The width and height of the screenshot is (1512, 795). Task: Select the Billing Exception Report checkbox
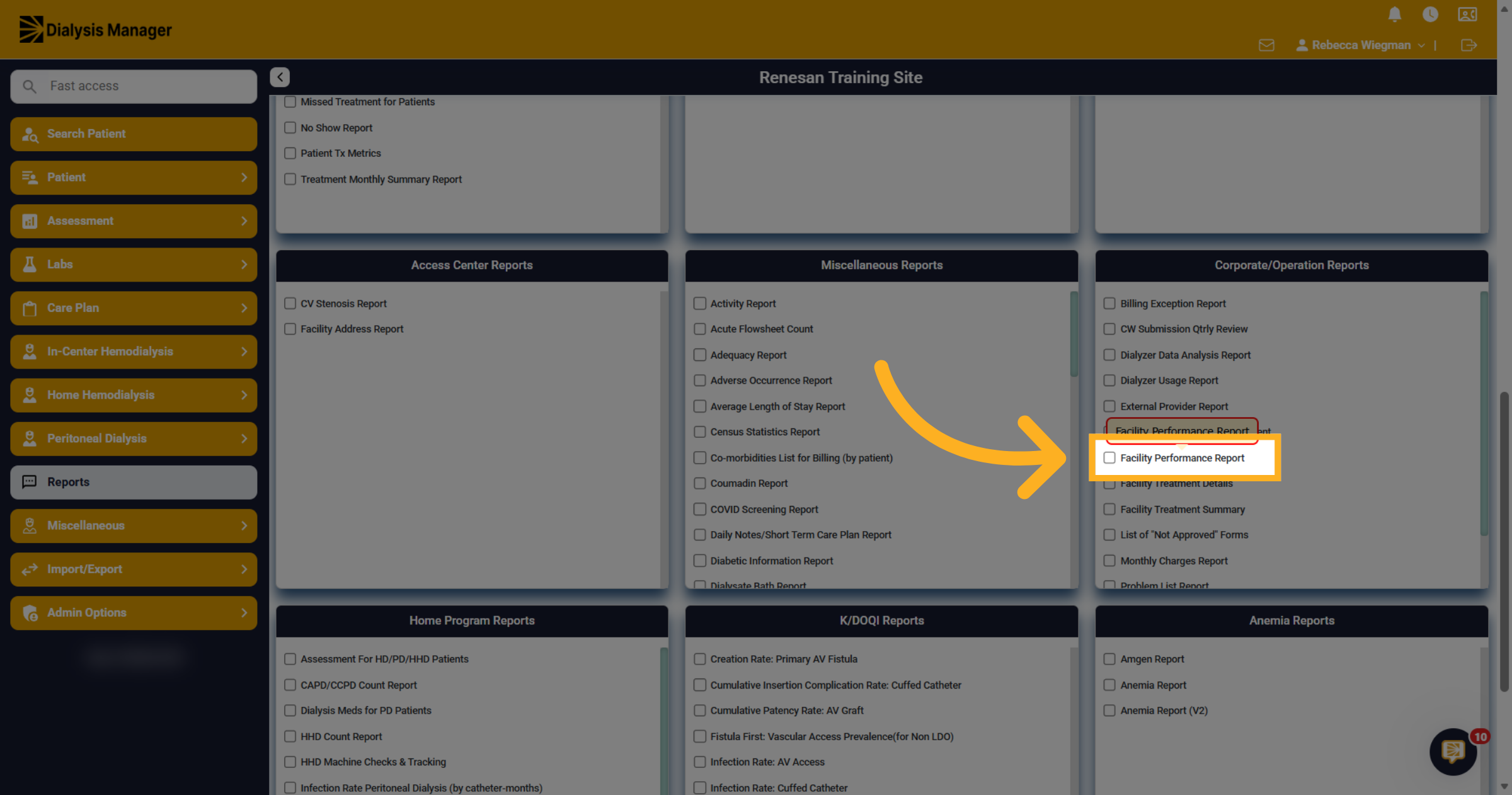(1109, 304)
